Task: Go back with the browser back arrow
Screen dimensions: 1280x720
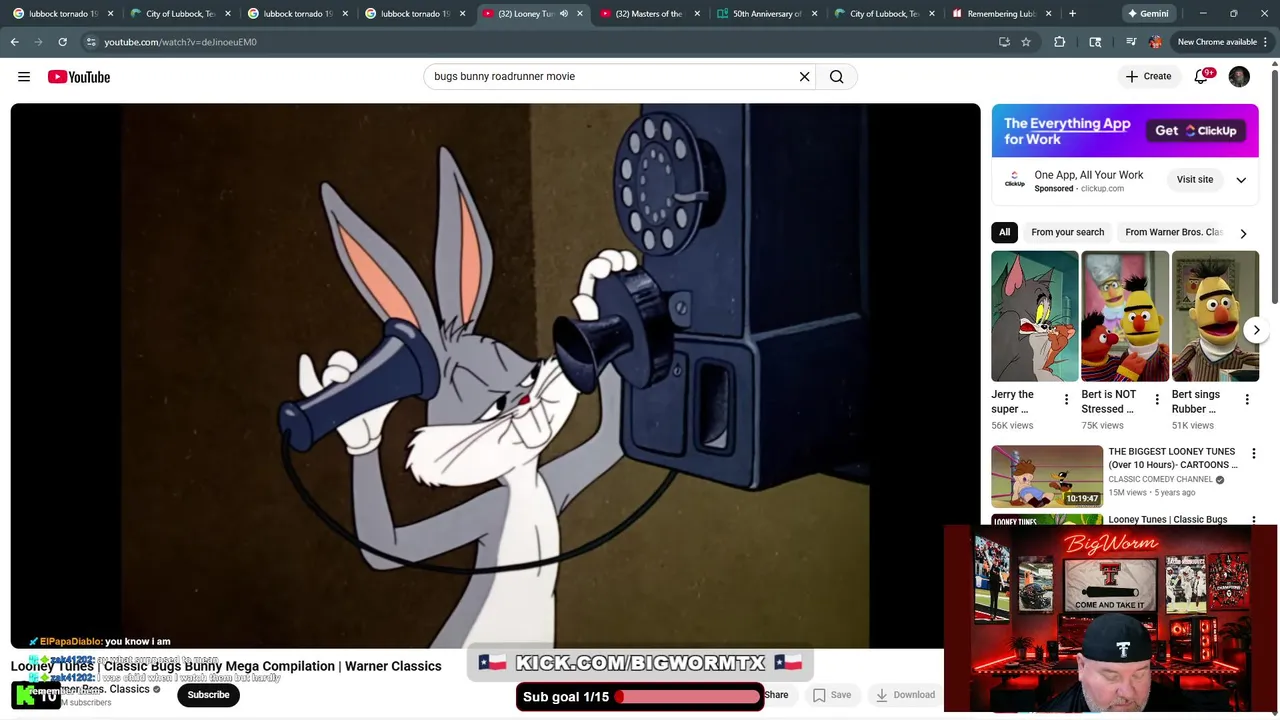Action: [14, 42]
